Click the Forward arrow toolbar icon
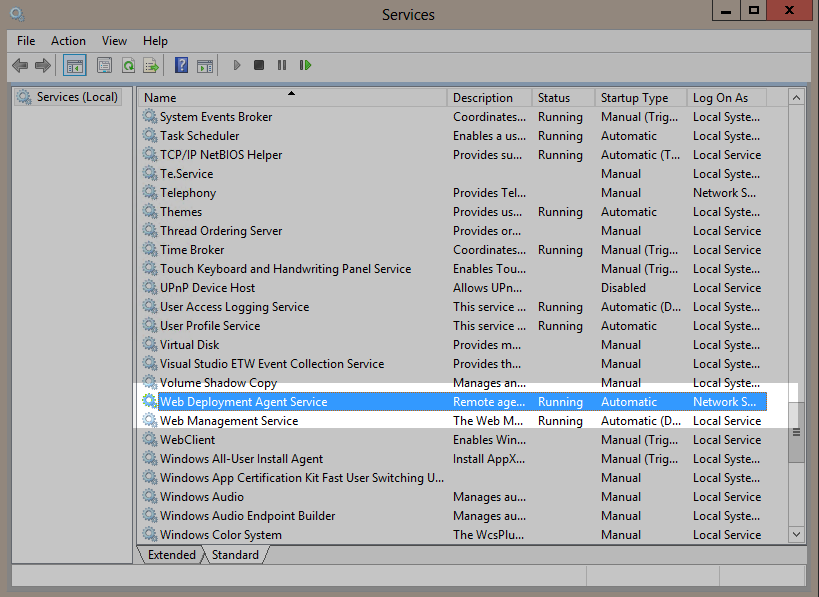 click(43, 65)
